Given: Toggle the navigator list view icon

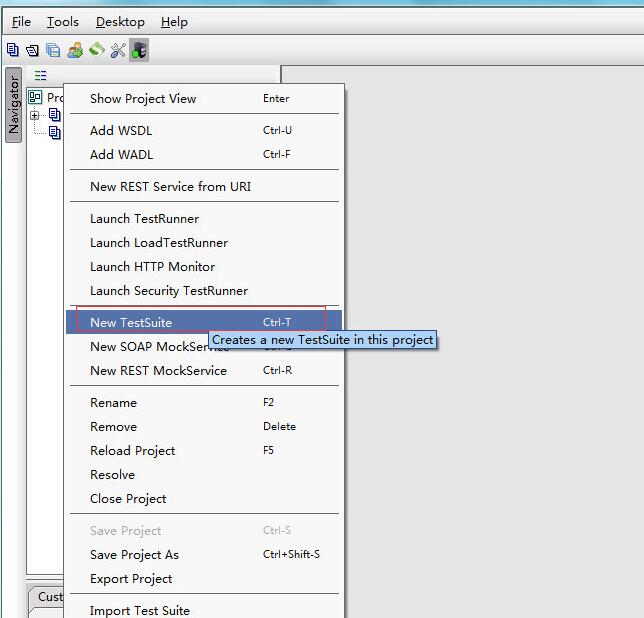Looking at the screenshot, I should tap(40, 76).
